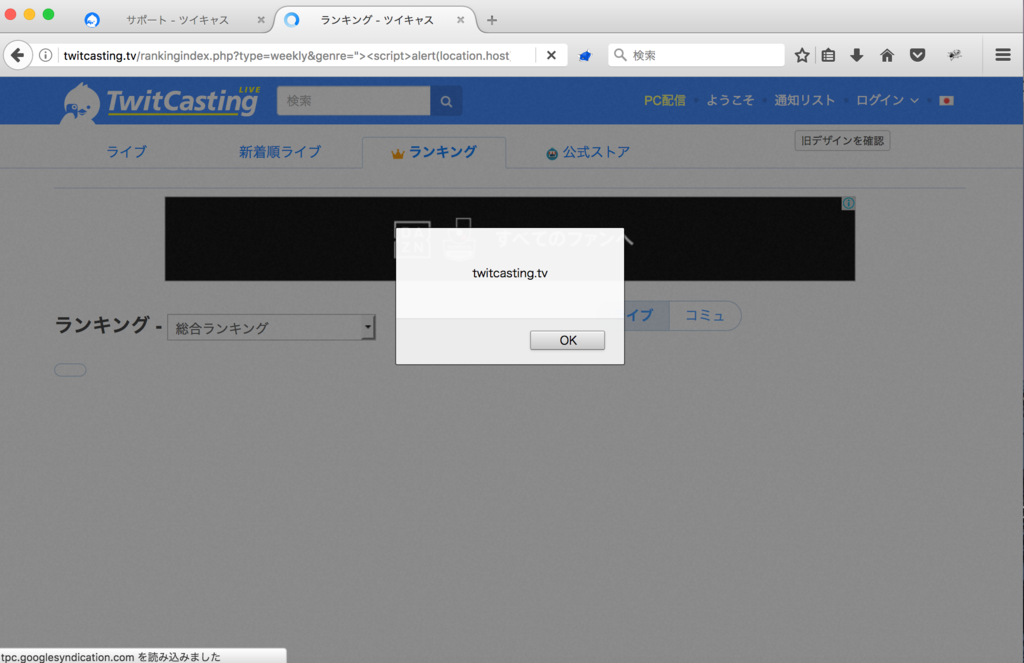1024x663 pixels.
Task: Focus the browser search field
Action: [x=696, y=56]
